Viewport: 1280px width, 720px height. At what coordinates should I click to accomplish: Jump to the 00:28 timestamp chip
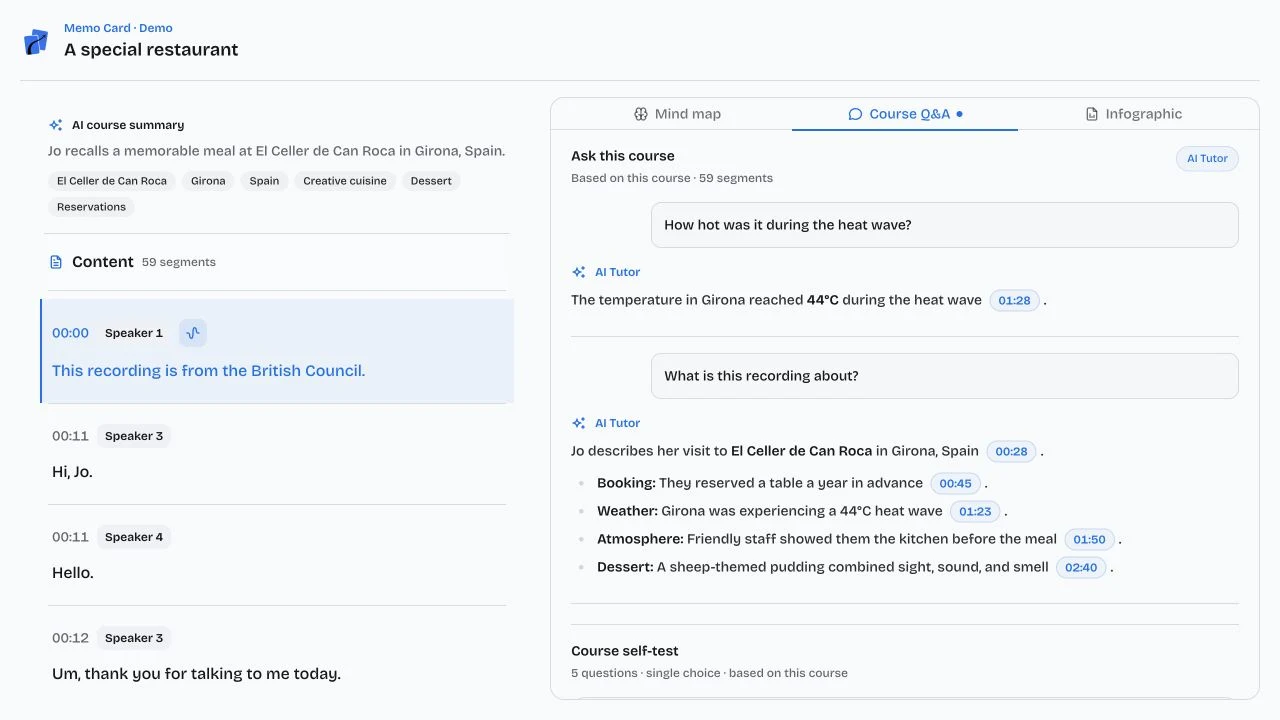(1011, 451)
